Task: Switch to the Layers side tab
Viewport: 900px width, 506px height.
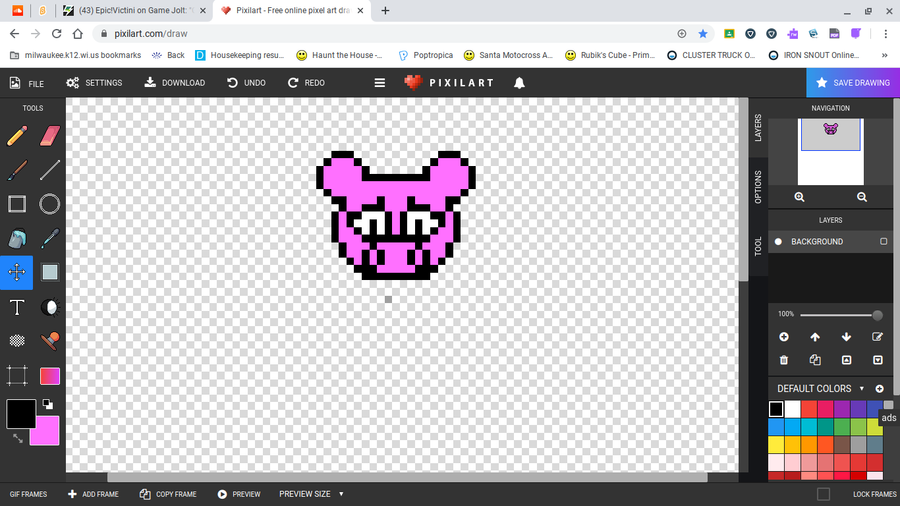Action: click(758, 128)
